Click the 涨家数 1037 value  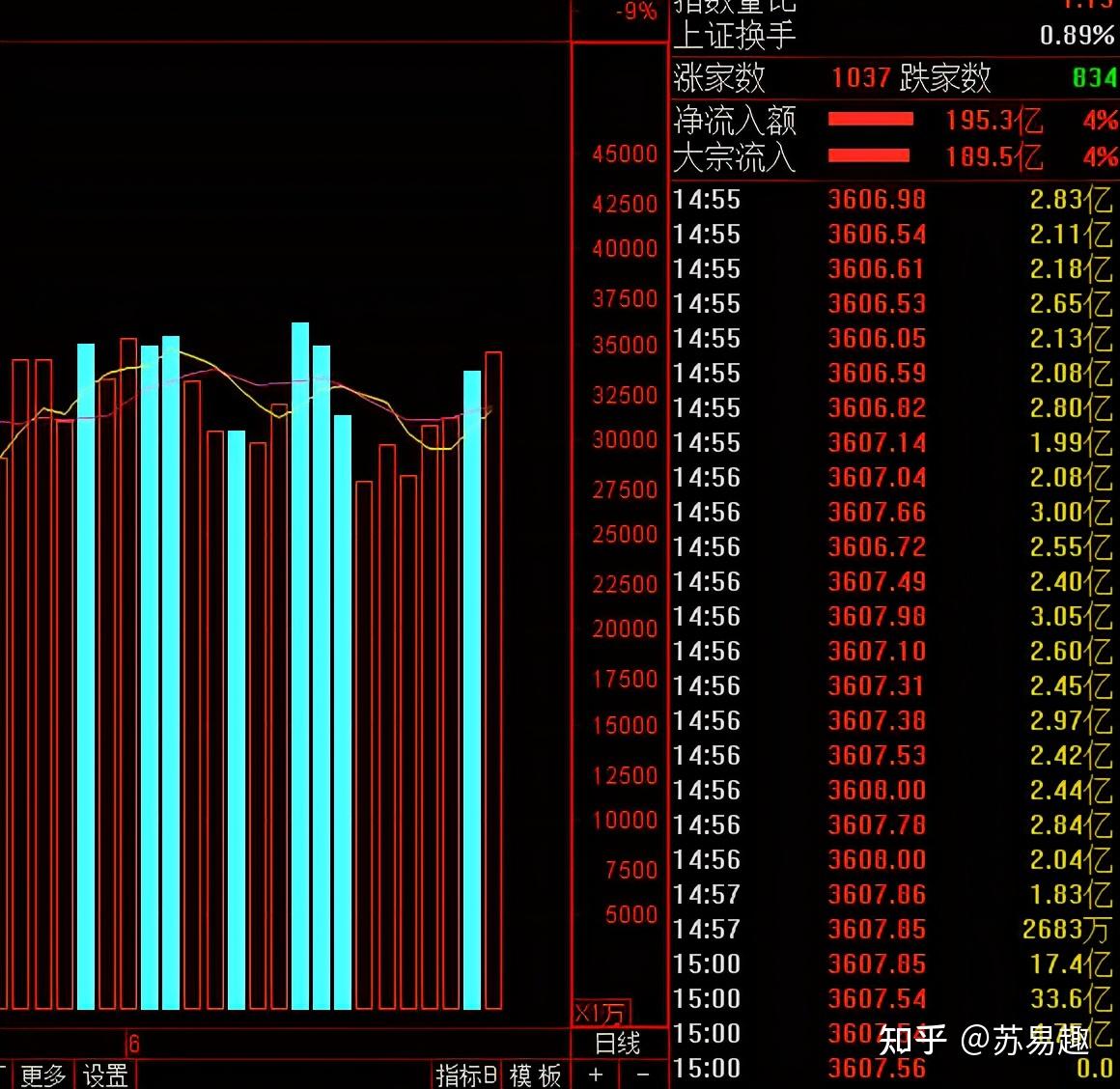coord(860,77)
